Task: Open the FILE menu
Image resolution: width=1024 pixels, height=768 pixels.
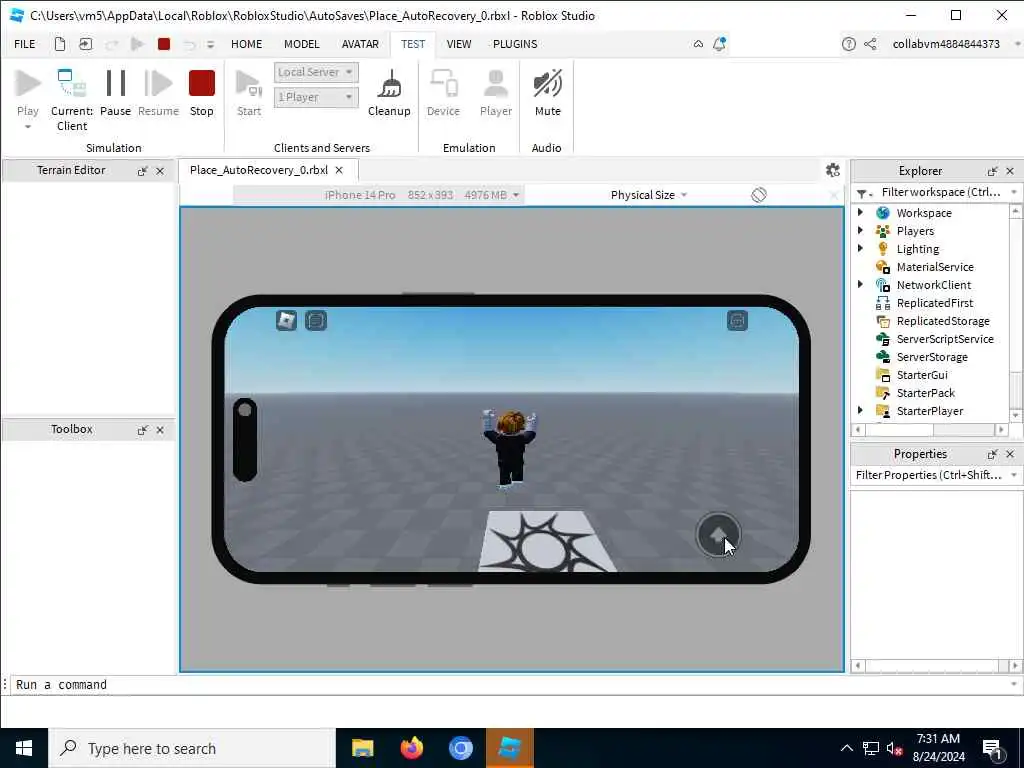Action: 25,44
